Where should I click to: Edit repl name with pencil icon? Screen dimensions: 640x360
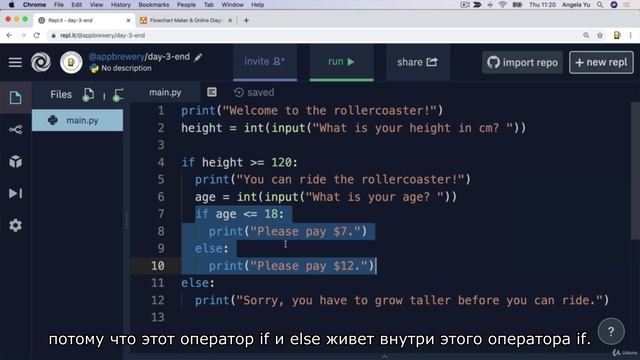198,57
